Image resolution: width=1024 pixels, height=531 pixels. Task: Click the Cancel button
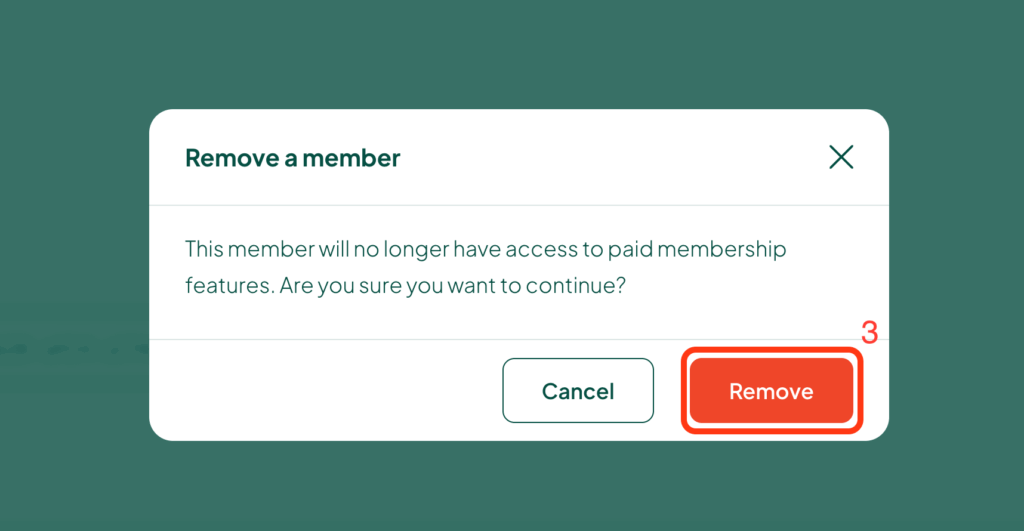click(x=578, y=391)
